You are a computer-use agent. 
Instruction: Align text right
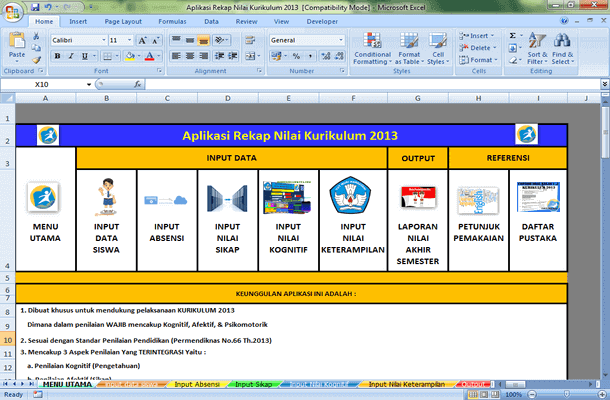tap(203, 56)
